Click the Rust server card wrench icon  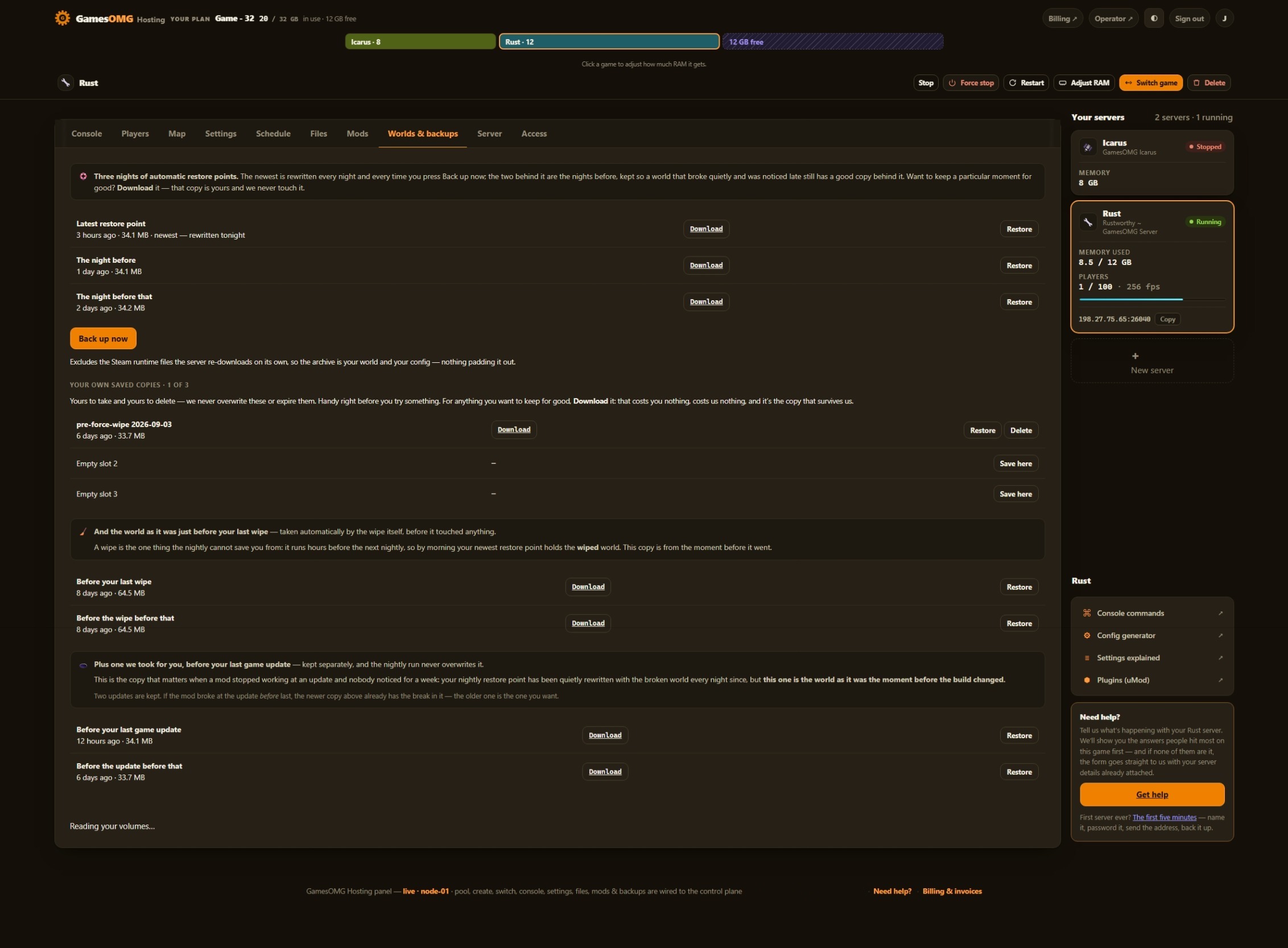(x=1087, y=222)
